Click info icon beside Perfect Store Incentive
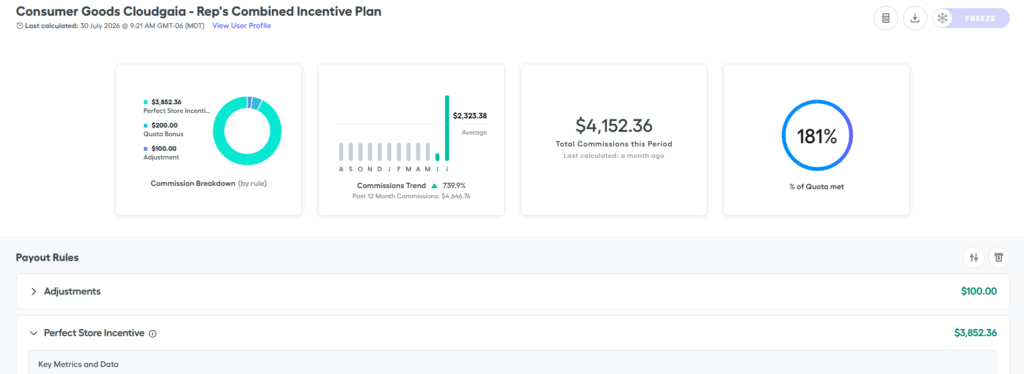Image resolution: width=1024 pixels, height=374 pixels. (153, 334)
